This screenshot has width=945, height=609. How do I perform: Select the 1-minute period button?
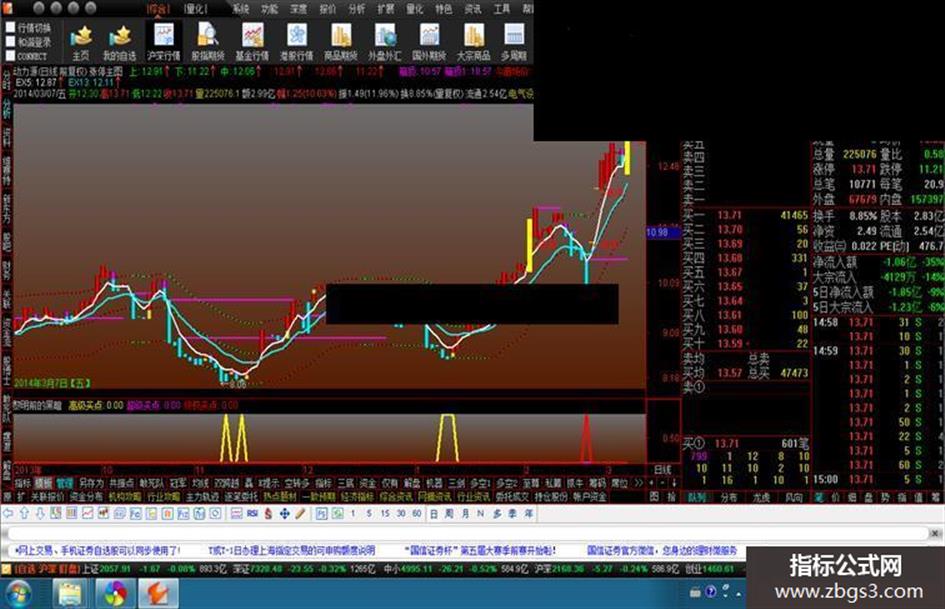[353, 514]
